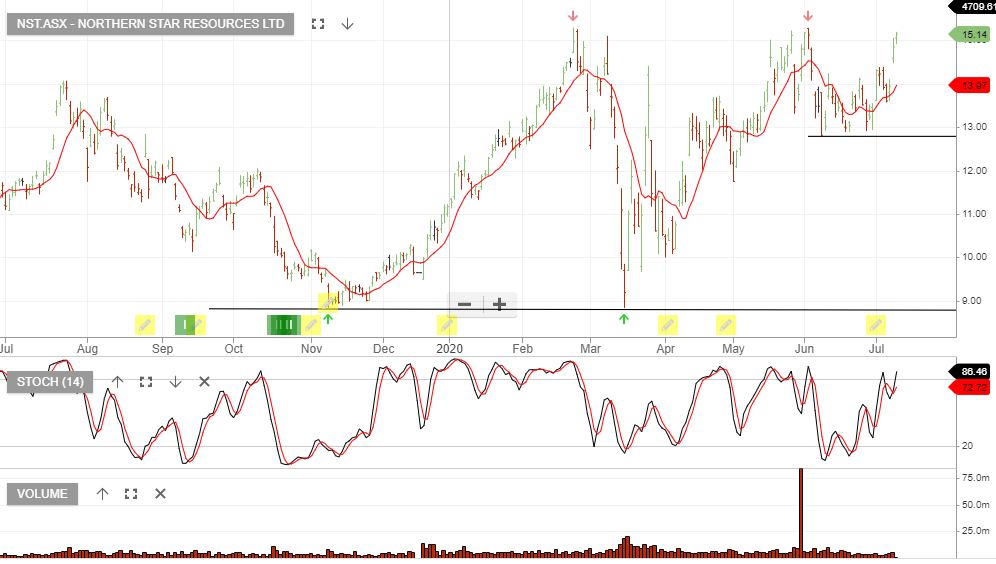Click the red 13.97 moving average tag
996x564 pixels.
click(970, 85)
